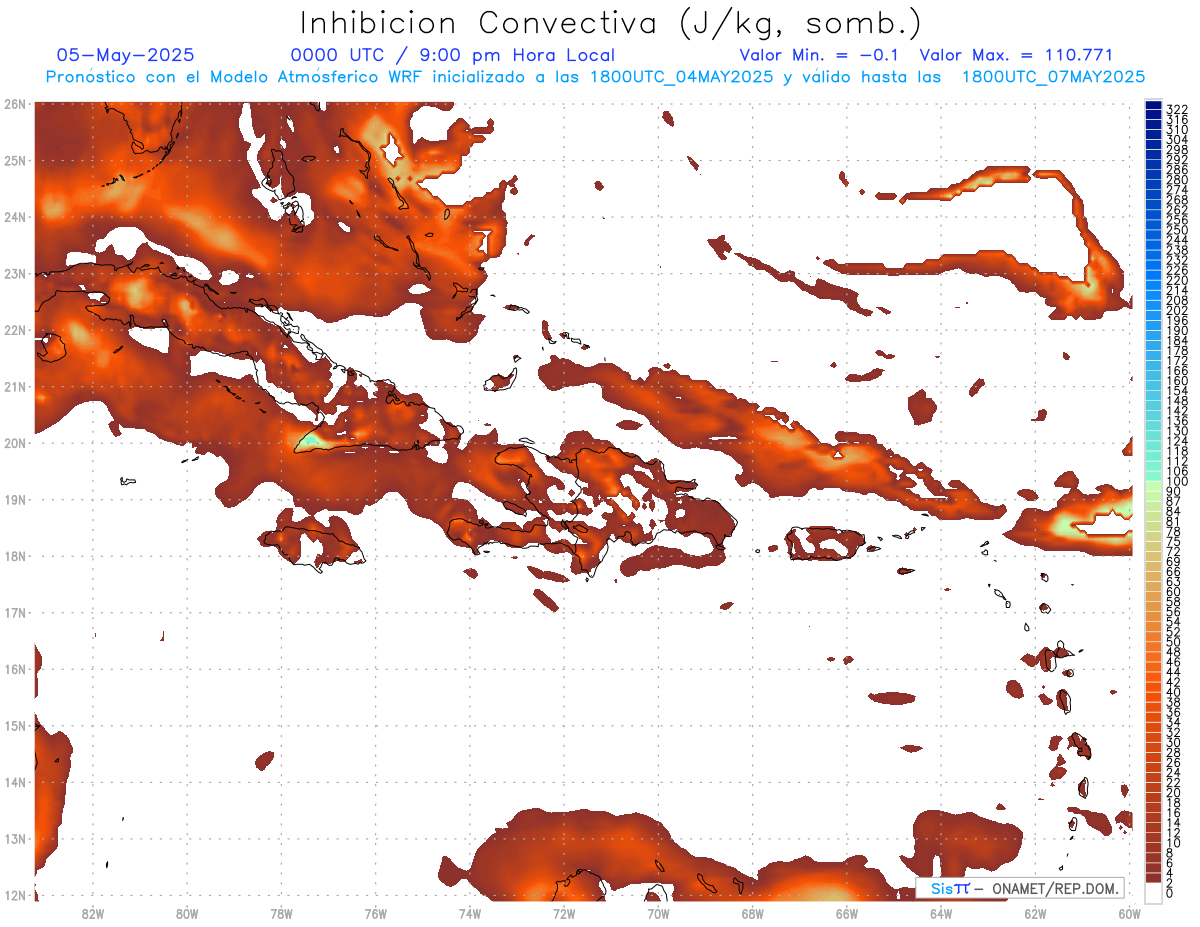Click the colorbar value '202'
Screen dimensions: 1200x927
(x=1177, y=310)
